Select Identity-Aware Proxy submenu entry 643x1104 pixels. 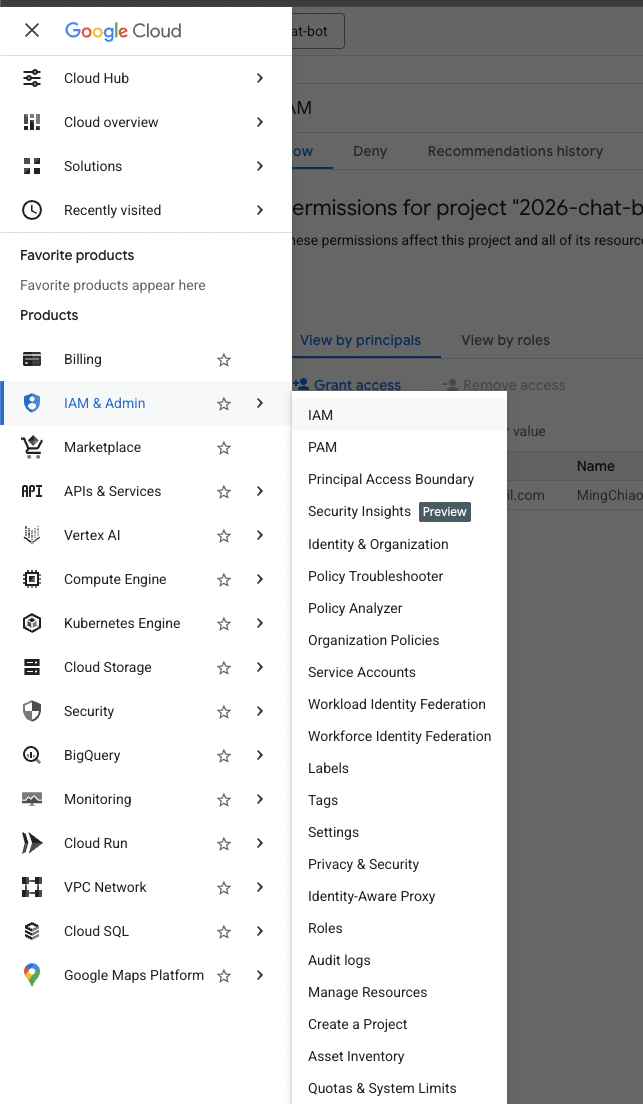pyautogui.click(x=399, y=896)
